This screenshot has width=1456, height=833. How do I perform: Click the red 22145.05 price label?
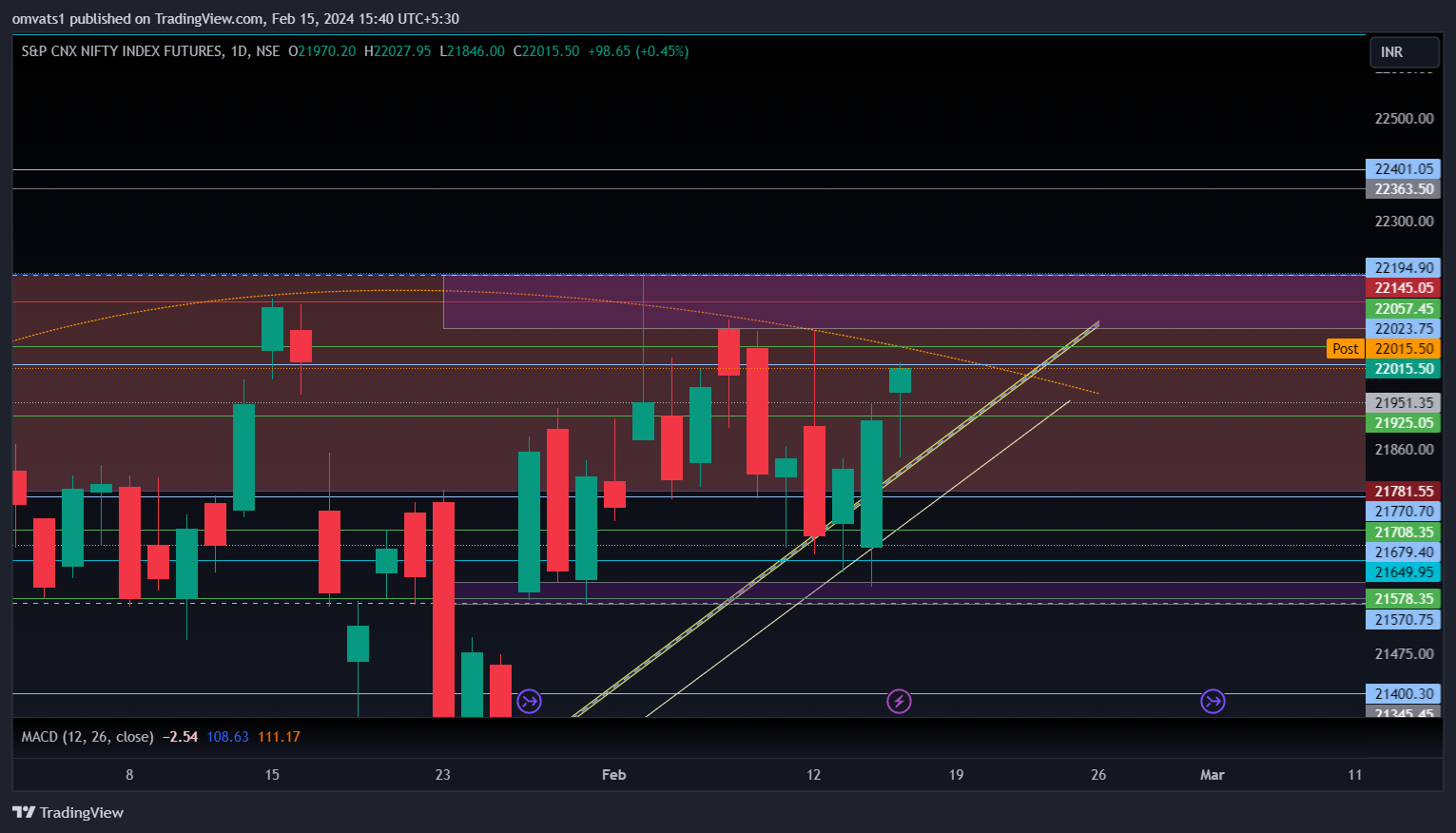pyautogui.click(x=1403, y=288)
